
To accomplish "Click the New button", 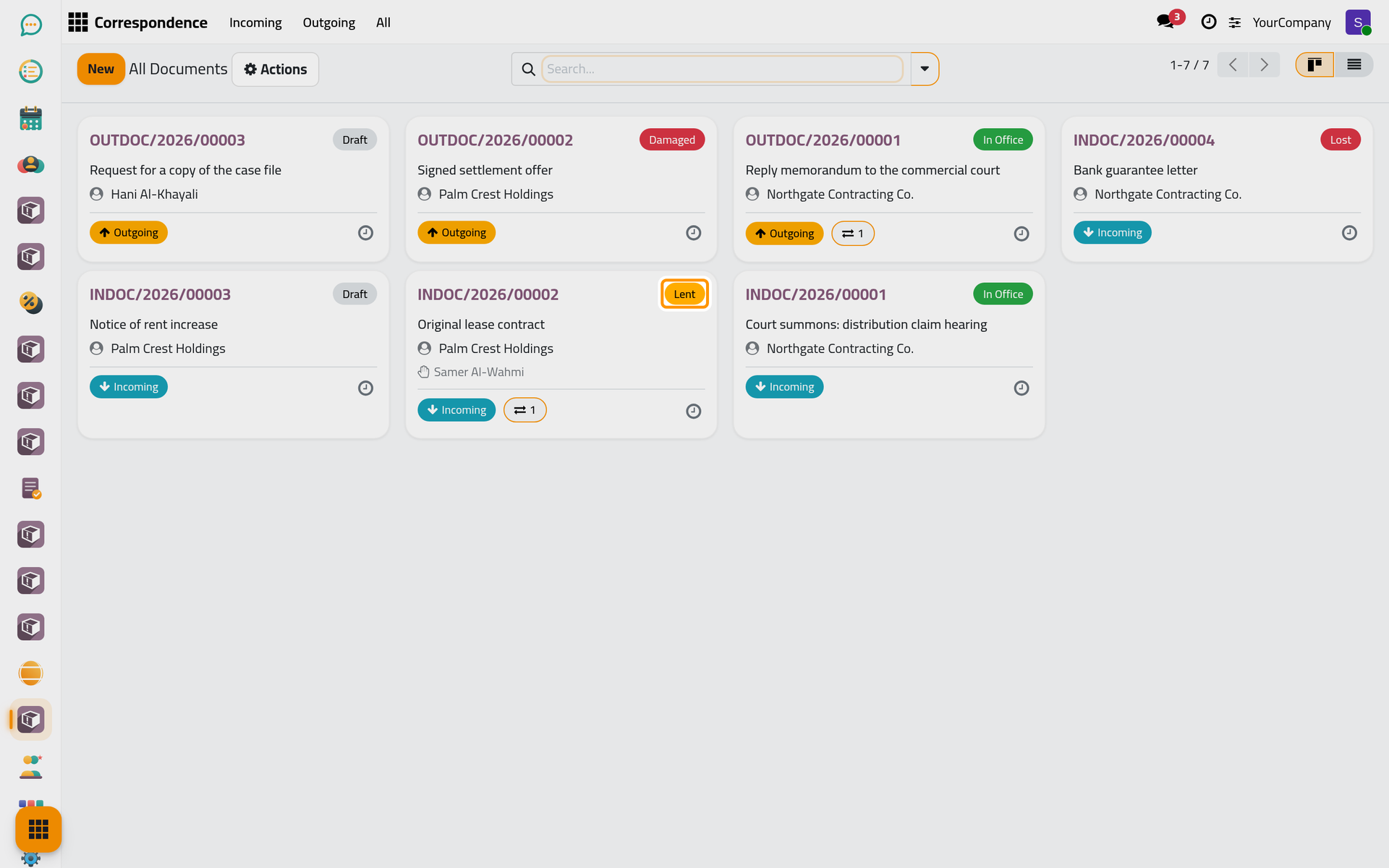I will [101, 69].
